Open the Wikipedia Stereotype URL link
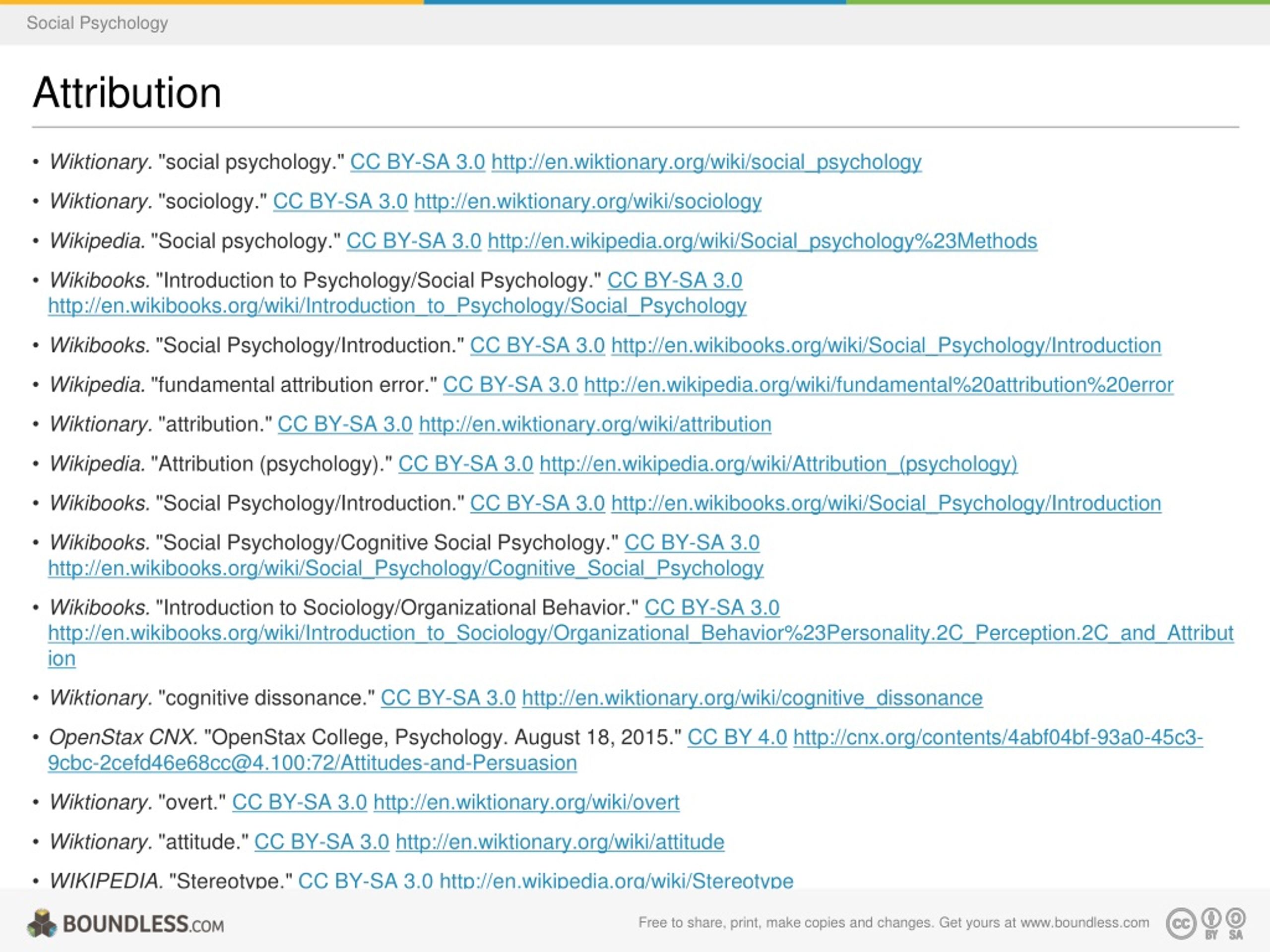The height and width of the screenshot is (952, 1270). (x=616, y=881)
